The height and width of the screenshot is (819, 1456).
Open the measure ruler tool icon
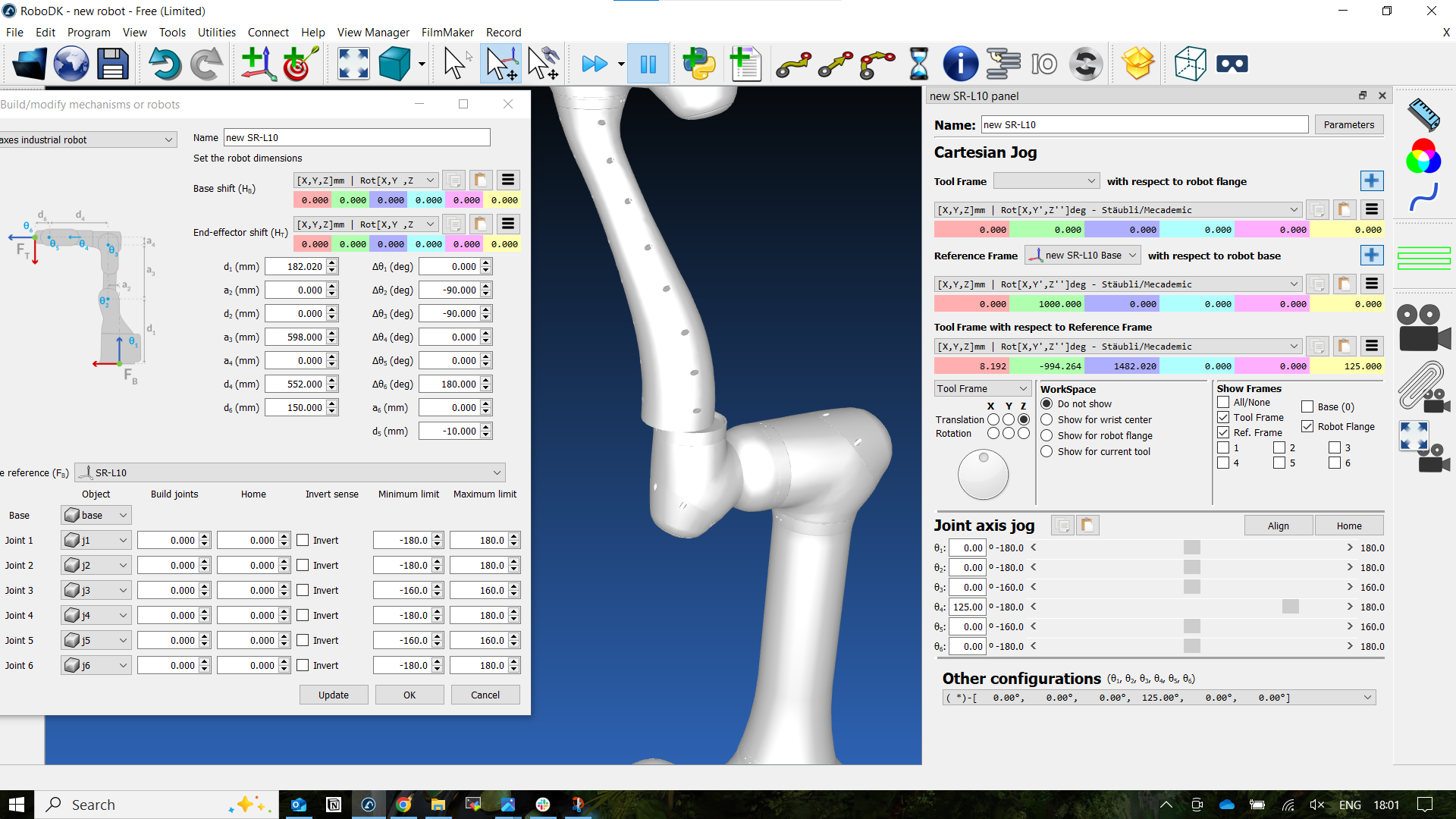pos(1423,115)
